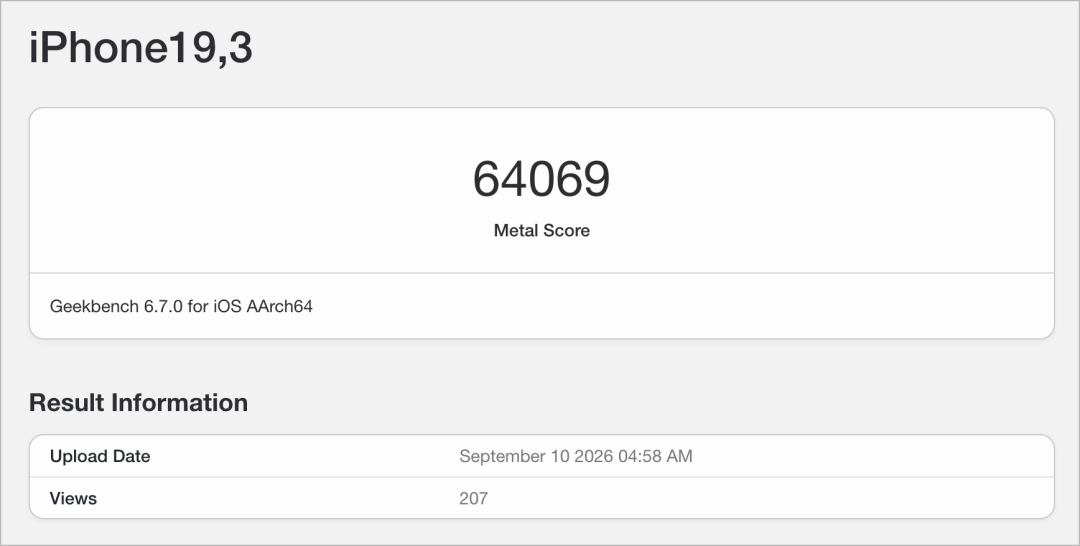Click the Views row label
Viewport: 1080px width, 546px height.
[x=73, y=498]
